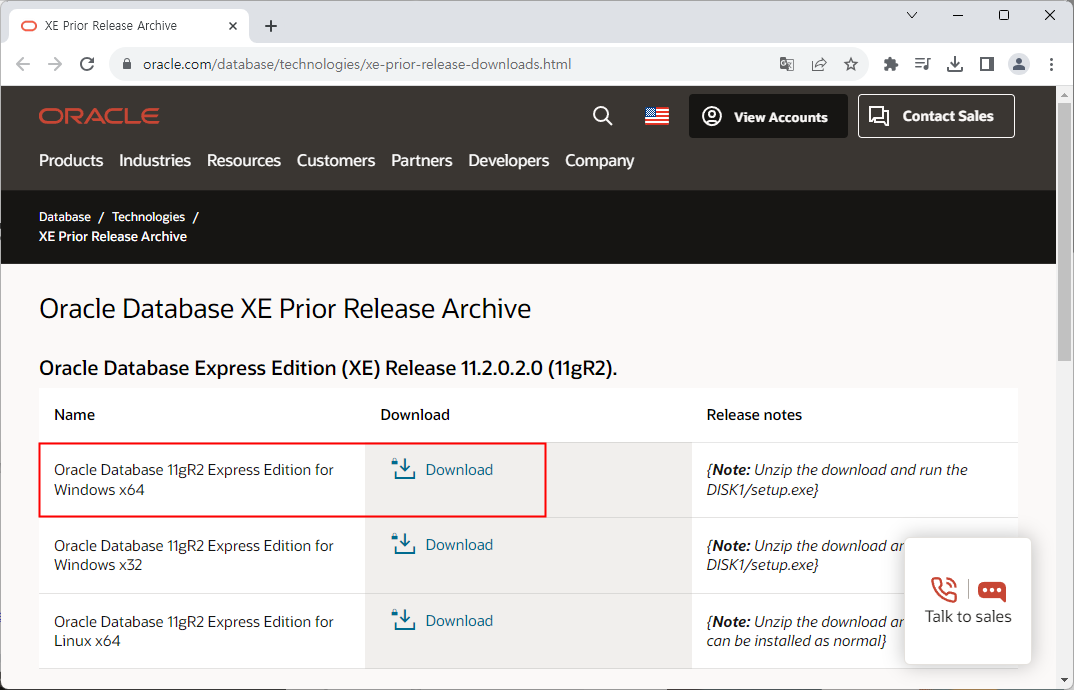Screen dimensions: 1074x690
Task: Click the 'Release notes' column header
Action: (754, 415)
